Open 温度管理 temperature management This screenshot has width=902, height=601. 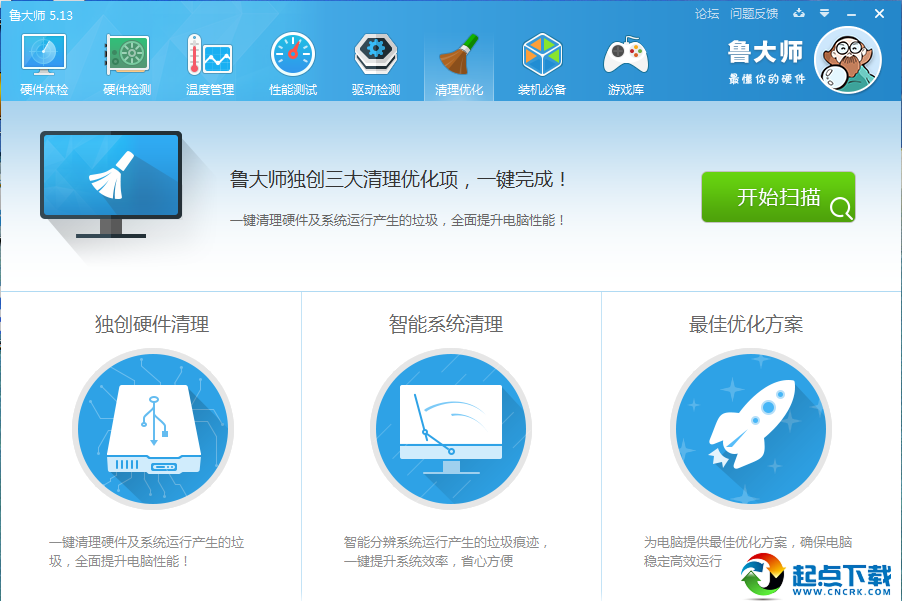pyautogui.click(x=210, y=64)
